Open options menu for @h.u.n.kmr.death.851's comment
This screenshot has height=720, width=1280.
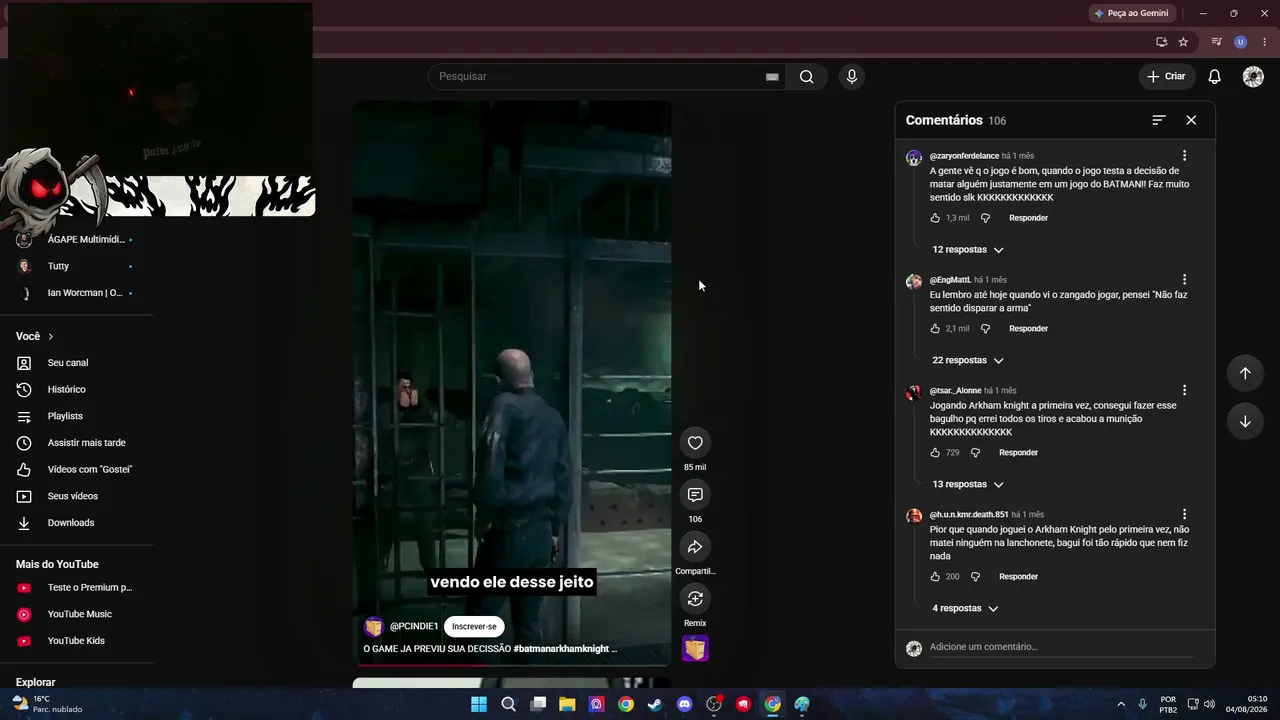click(1185, 514)
